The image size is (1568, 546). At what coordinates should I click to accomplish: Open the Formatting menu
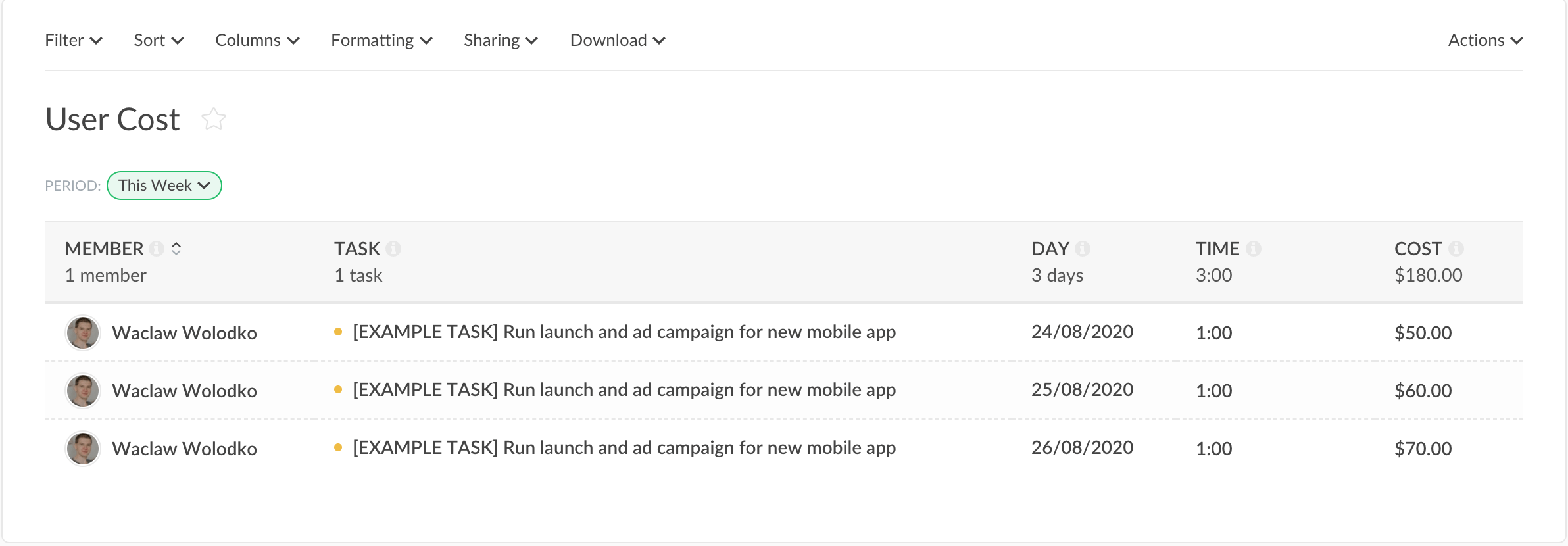click(381, 41)
